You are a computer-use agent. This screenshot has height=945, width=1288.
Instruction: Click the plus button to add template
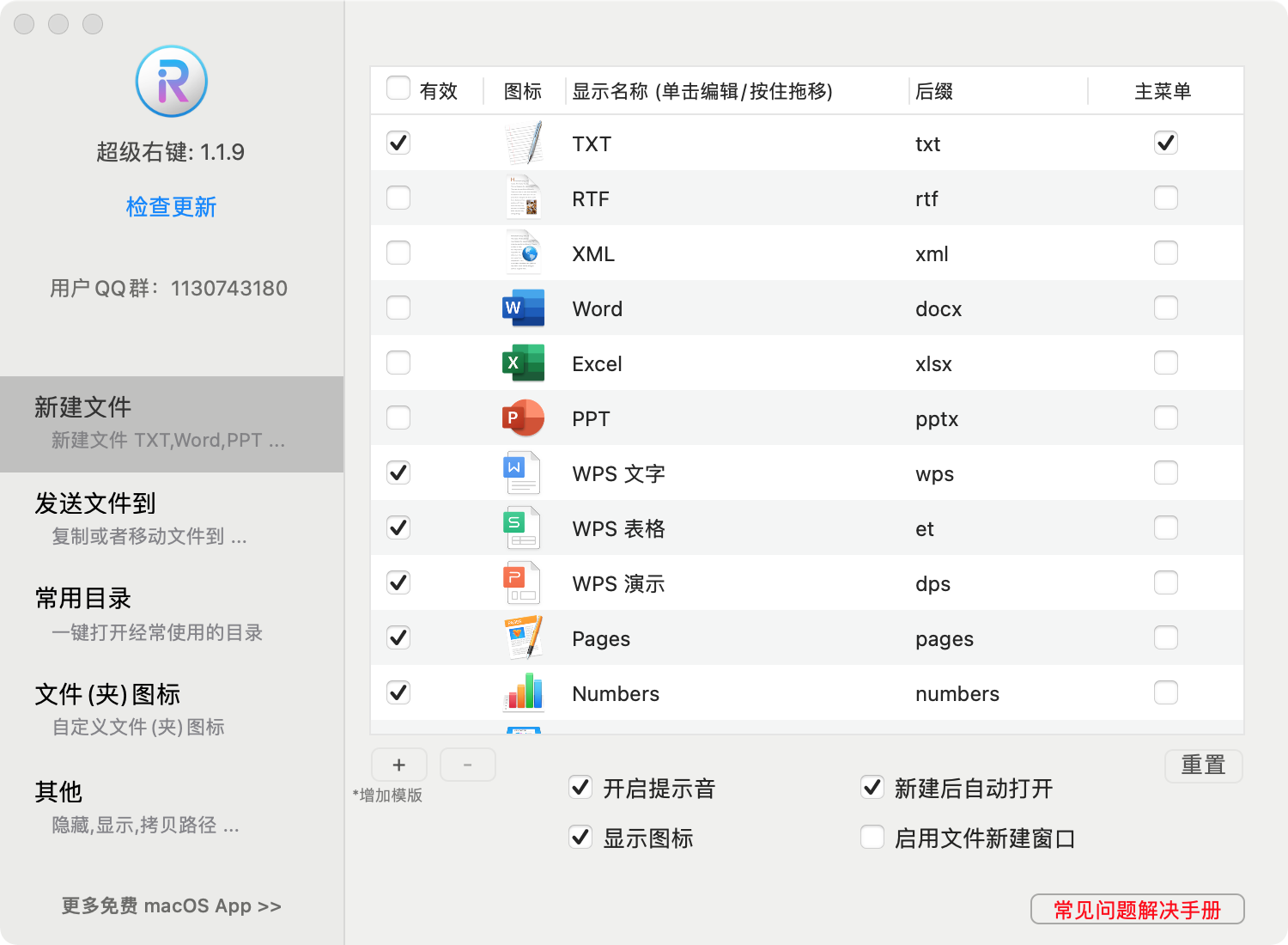399,765
